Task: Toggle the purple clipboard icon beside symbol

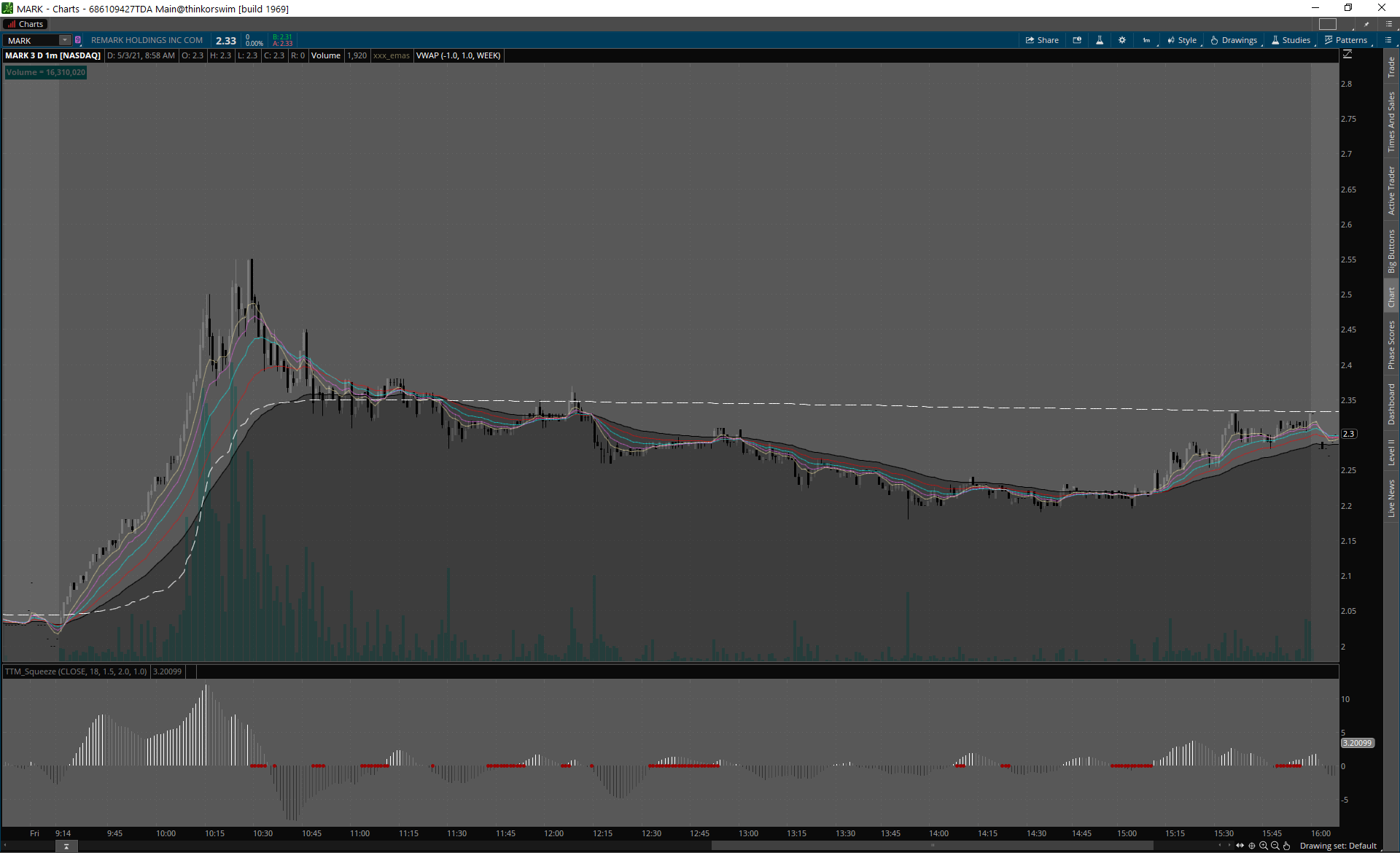Action: coord(78,40)
